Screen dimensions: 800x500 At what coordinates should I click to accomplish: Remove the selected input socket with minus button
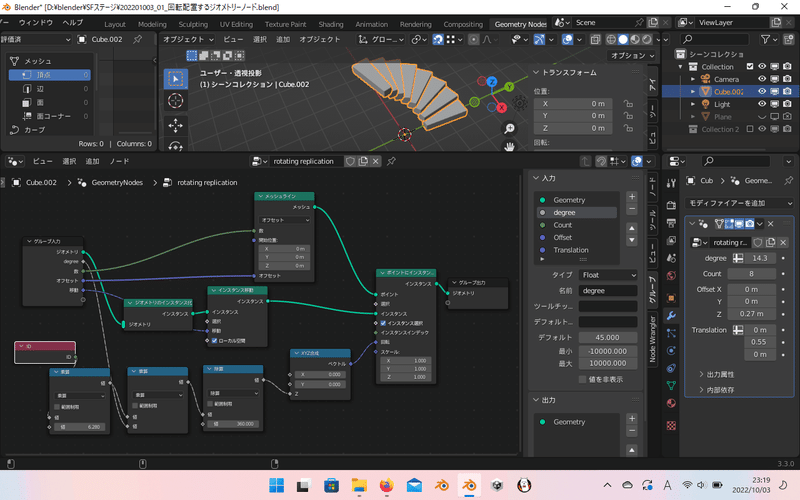click(632, 209)
